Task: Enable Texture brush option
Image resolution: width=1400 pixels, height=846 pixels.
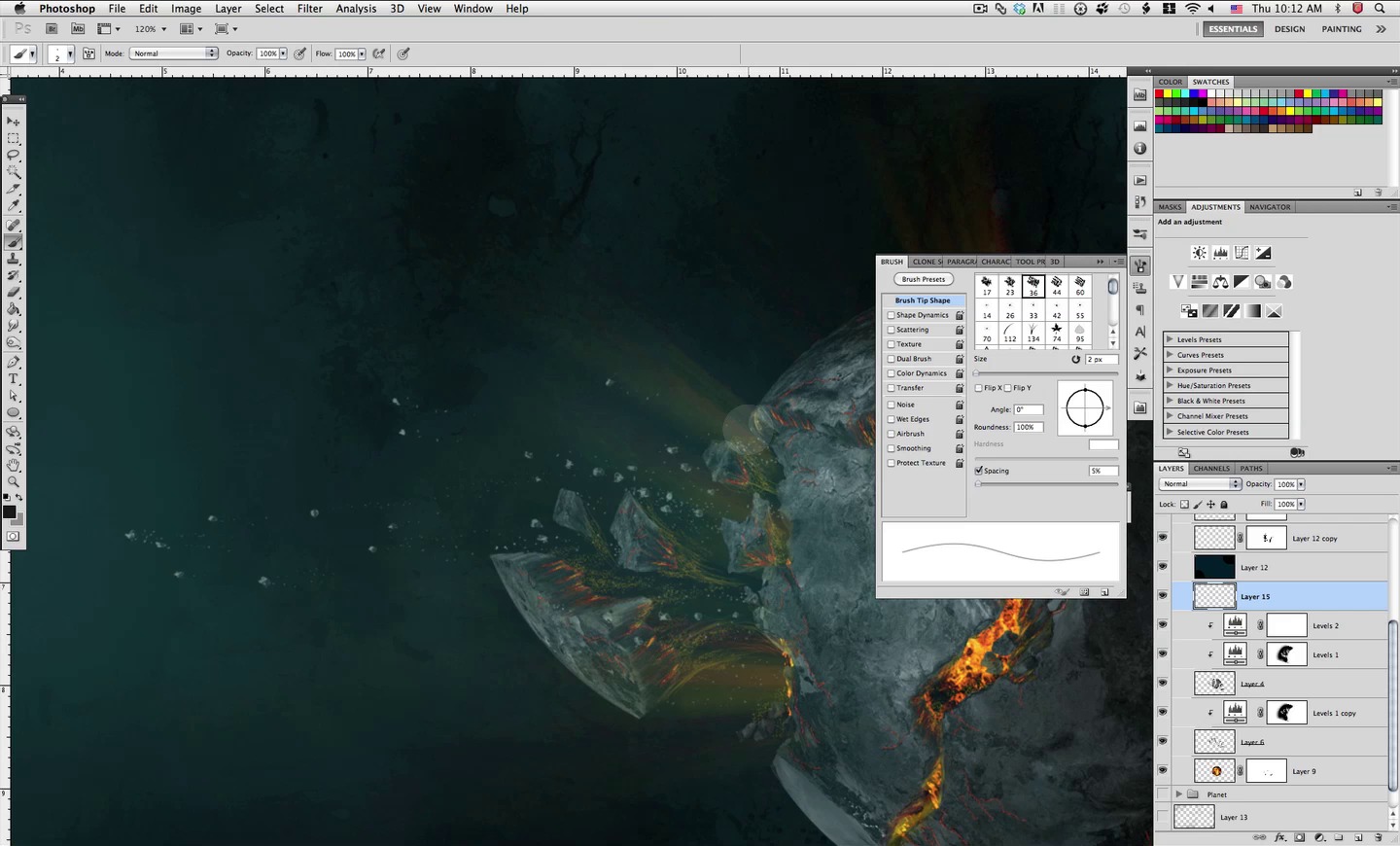Action: [x=891, y=344]
